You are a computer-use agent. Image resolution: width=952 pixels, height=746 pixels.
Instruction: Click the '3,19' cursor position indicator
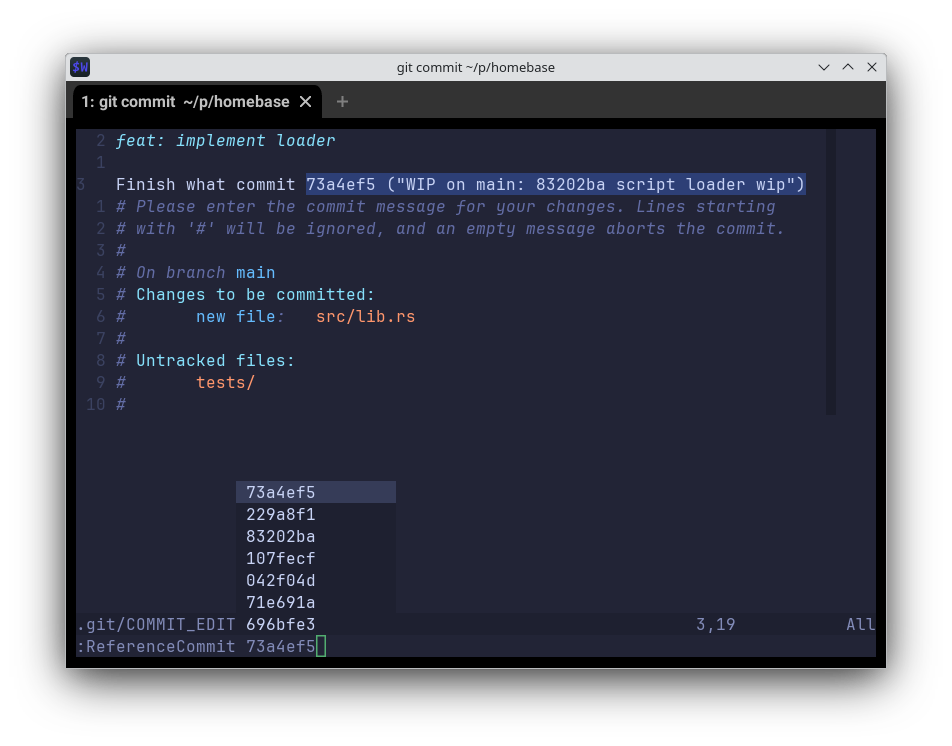[x=715, y=625]
